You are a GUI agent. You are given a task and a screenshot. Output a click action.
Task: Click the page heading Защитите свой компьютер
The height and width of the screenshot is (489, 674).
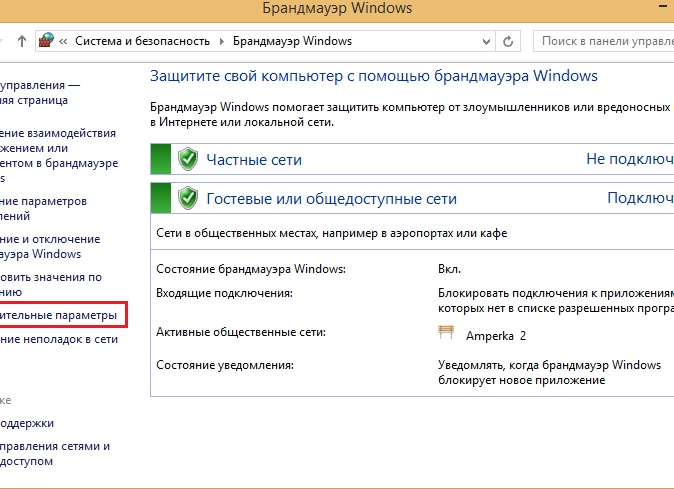[374, 76]
